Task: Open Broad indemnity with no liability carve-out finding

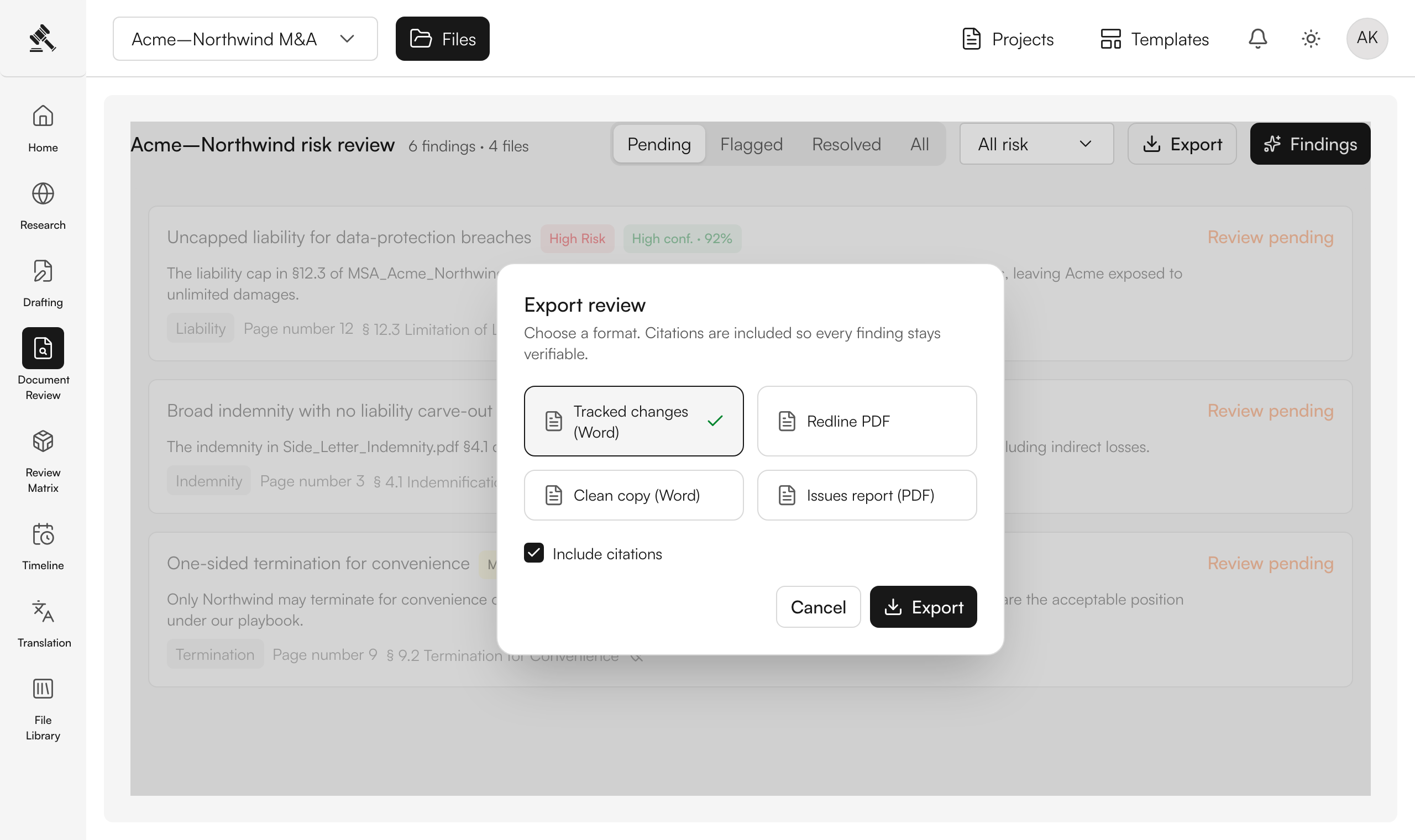Action: [329, 411]
